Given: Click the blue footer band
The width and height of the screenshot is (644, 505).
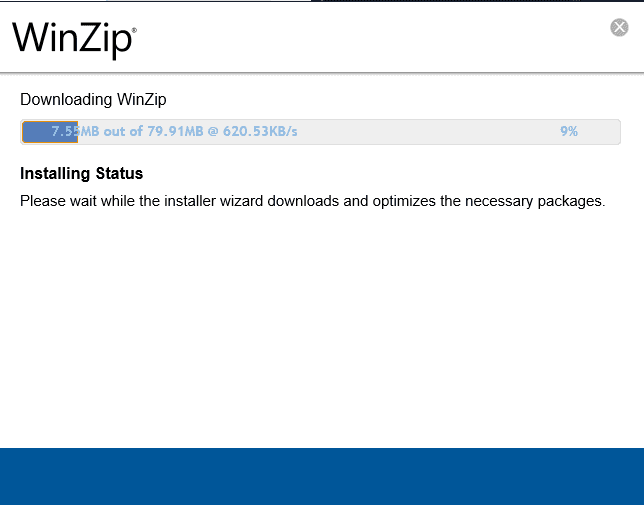Looking at the screenshot, I should pos(322,476).
